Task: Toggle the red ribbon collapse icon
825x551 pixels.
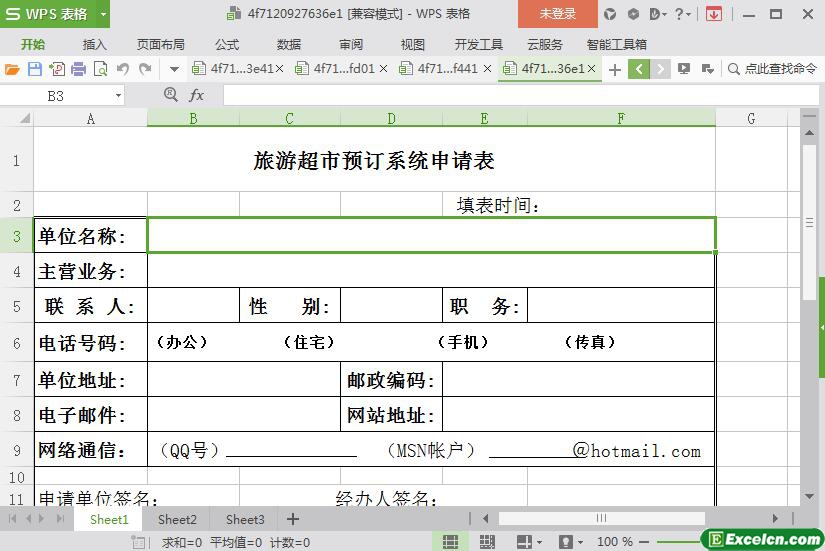Action: (x=714, y=14)
